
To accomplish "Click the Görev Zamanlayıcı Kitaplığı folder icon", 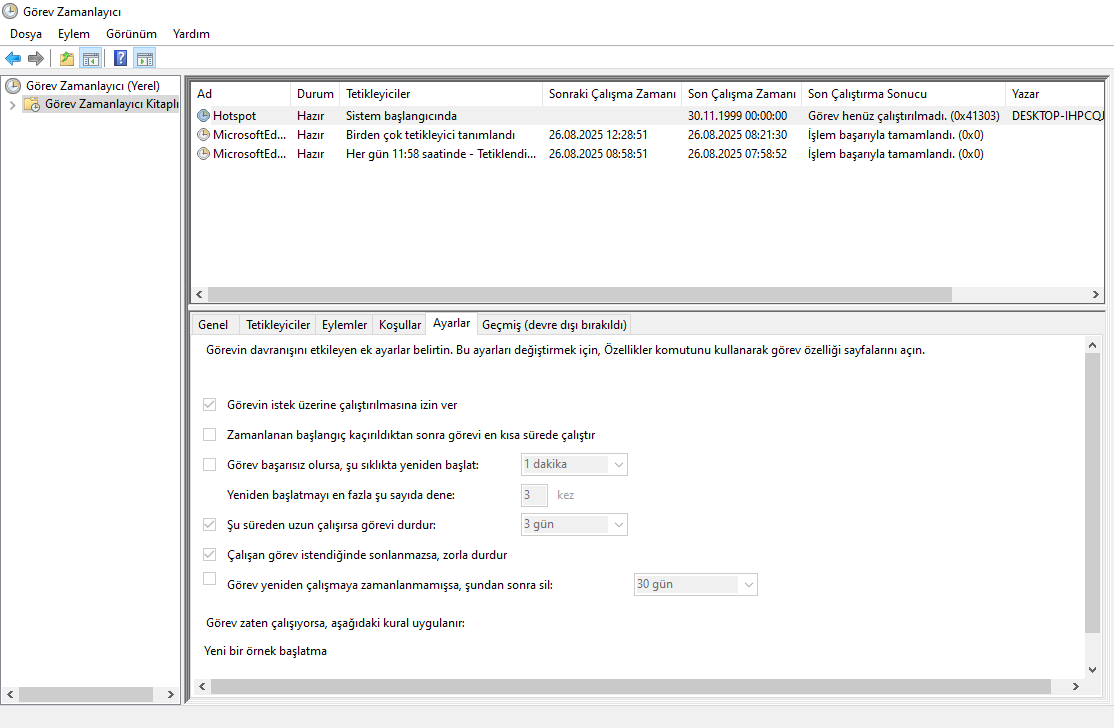I will pyautogui.click(x=31, y=104).
